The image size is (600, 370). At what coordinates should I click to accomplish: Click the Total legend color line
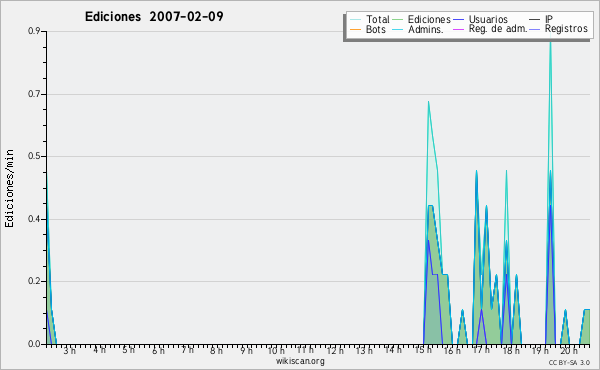[x=355, y=20]
